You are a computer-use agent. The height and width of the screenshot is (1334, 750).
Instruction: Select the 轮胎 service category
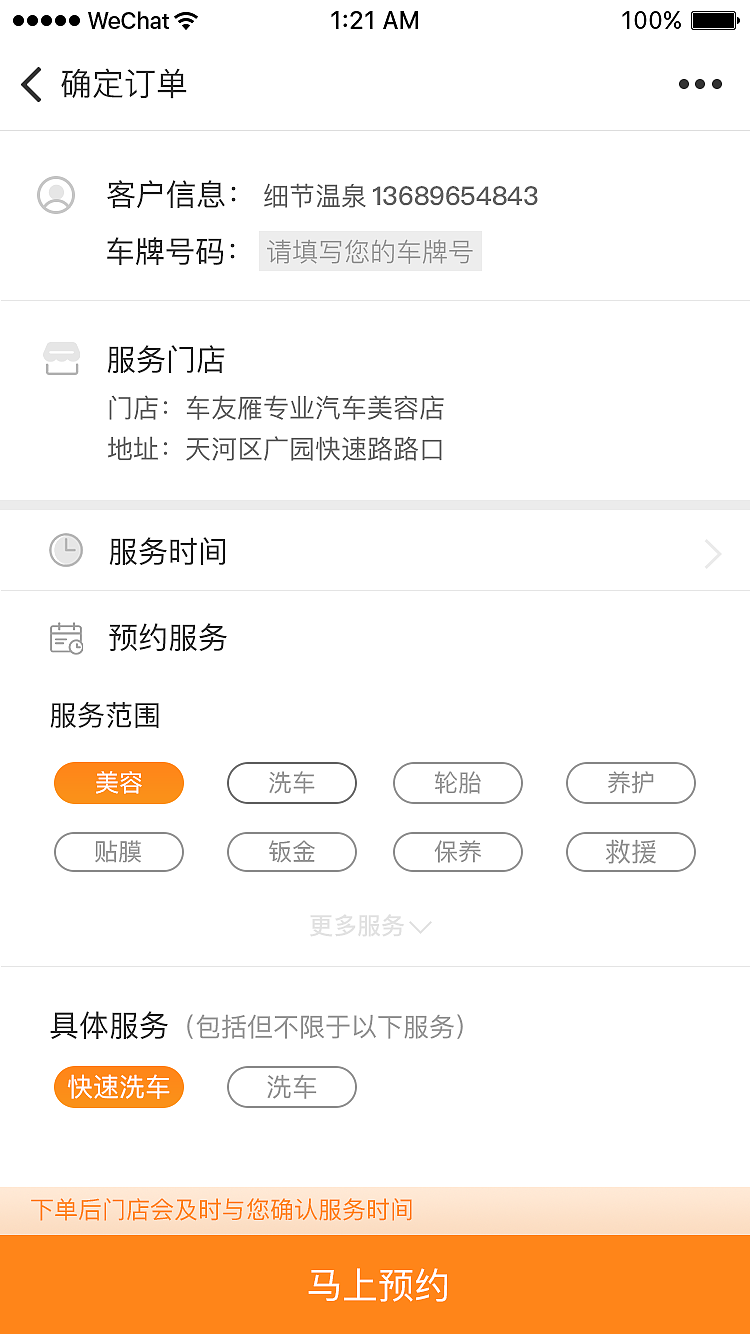point(458,783)
